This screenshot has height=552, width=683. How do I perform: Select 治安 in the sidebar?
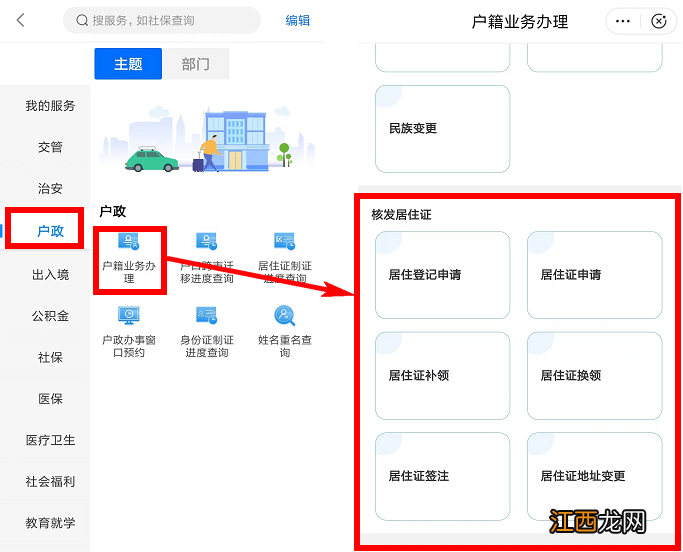(50, 188)
